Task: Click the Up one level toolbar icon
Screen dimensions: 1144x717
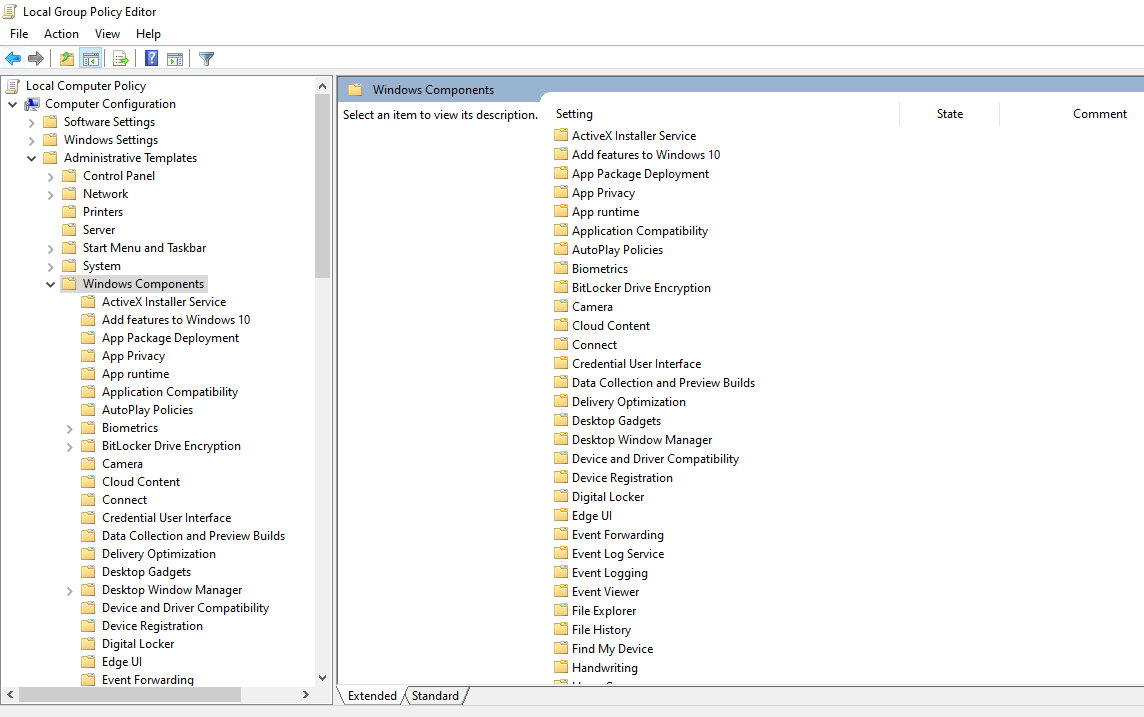Action: click(66, 58)
